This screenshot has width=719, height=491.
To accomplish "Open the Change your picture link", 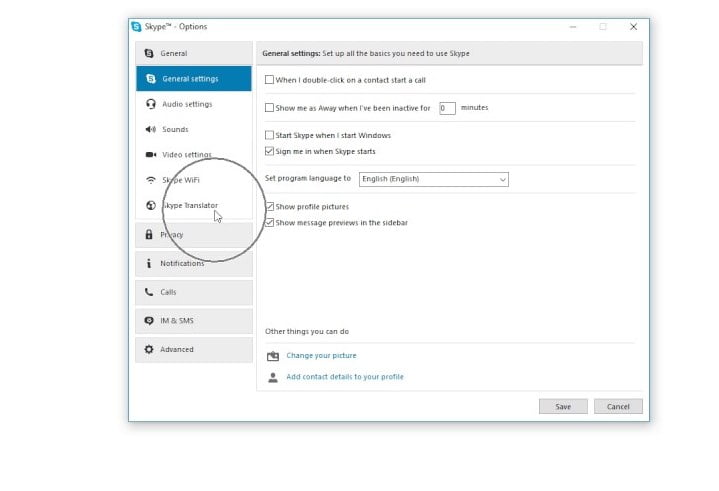I will pyautogui.click(x=321, y=355).
